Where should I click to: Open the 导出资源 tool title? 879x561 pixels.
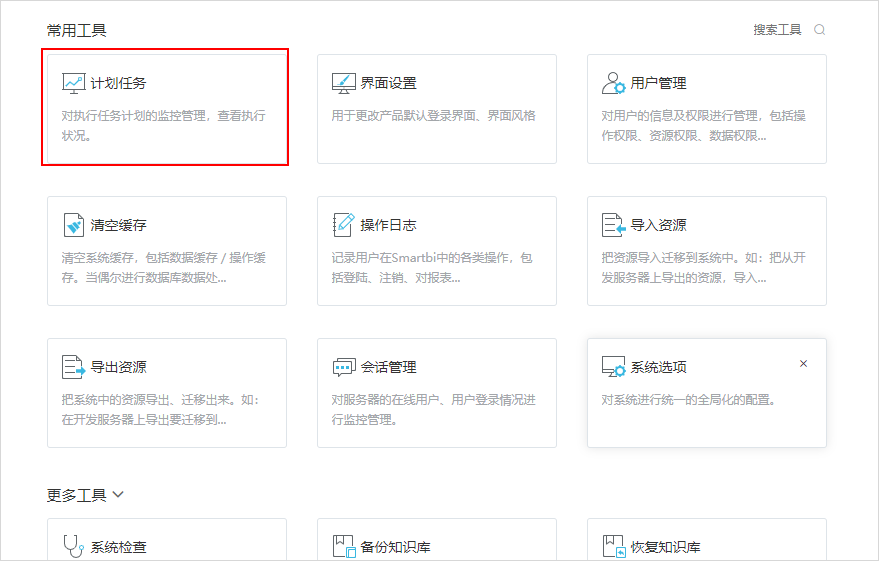click(118, 367)
